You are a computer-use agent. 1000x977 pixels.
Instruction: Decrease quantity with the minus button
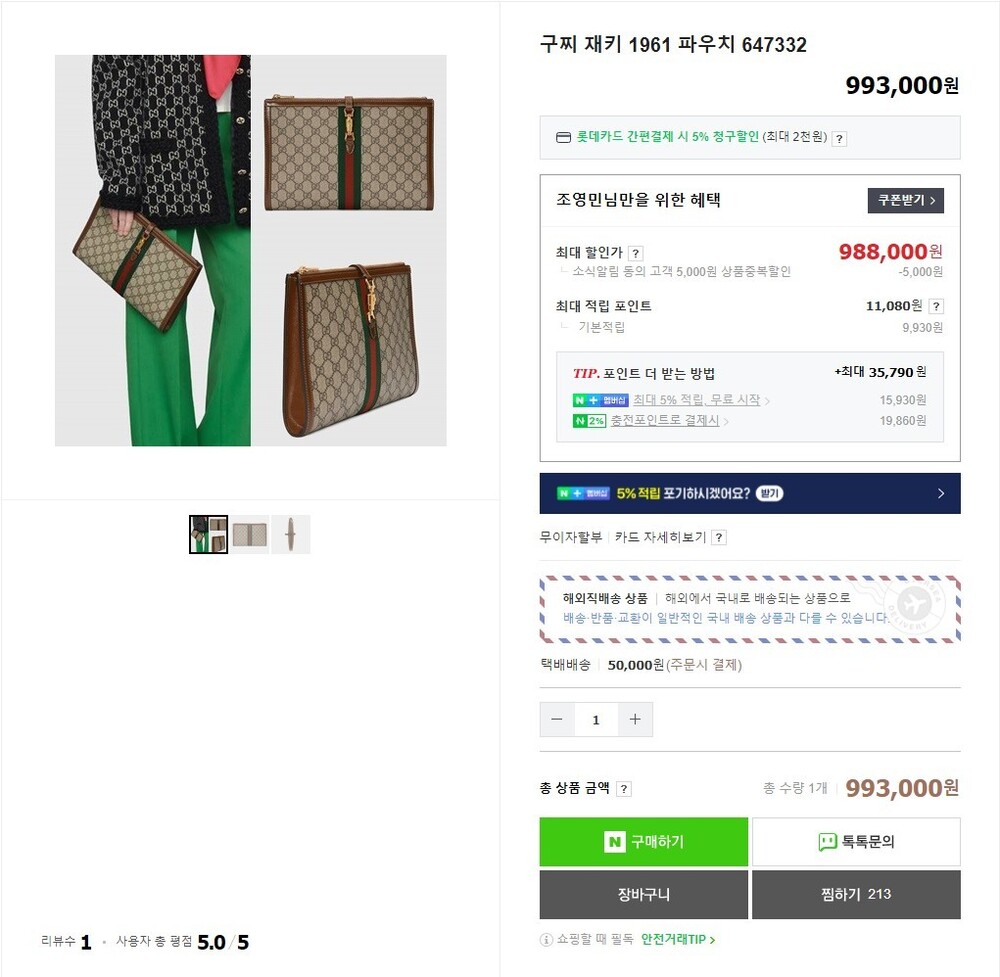click(557, 719)
